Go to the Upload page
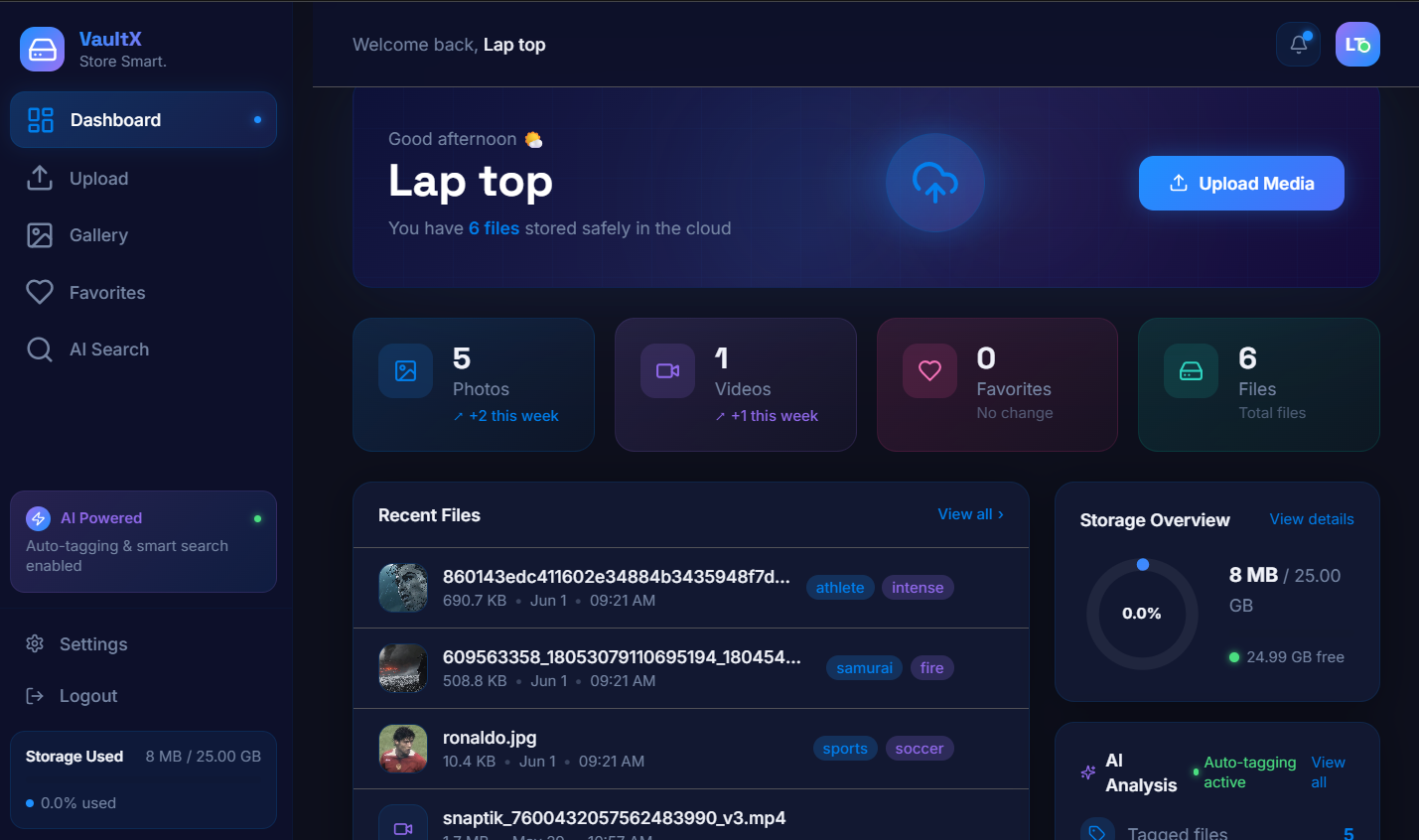This screenshot has height=840, width=1419. (x=143, y=178)
